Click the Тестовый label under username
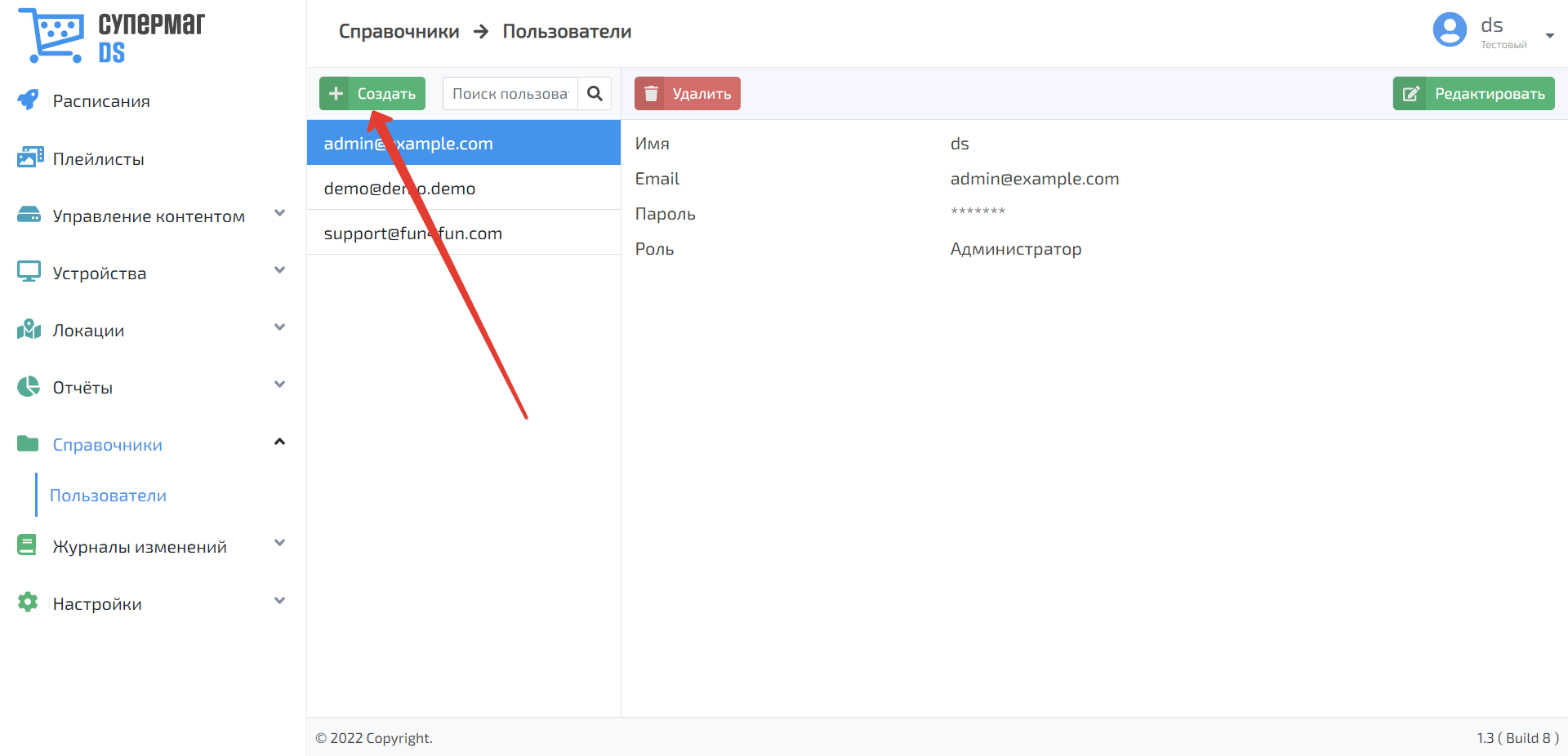This screenshot has width=1568, height=756. pos(1503,45)
